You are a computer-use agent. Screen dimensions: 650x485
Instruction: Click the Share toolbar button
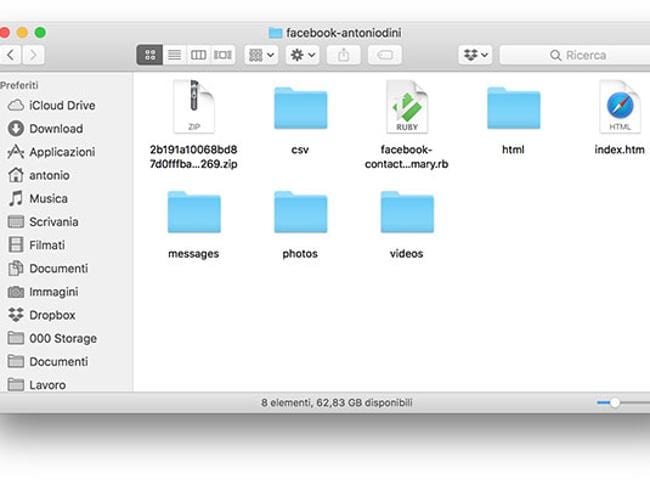(343, 55)
